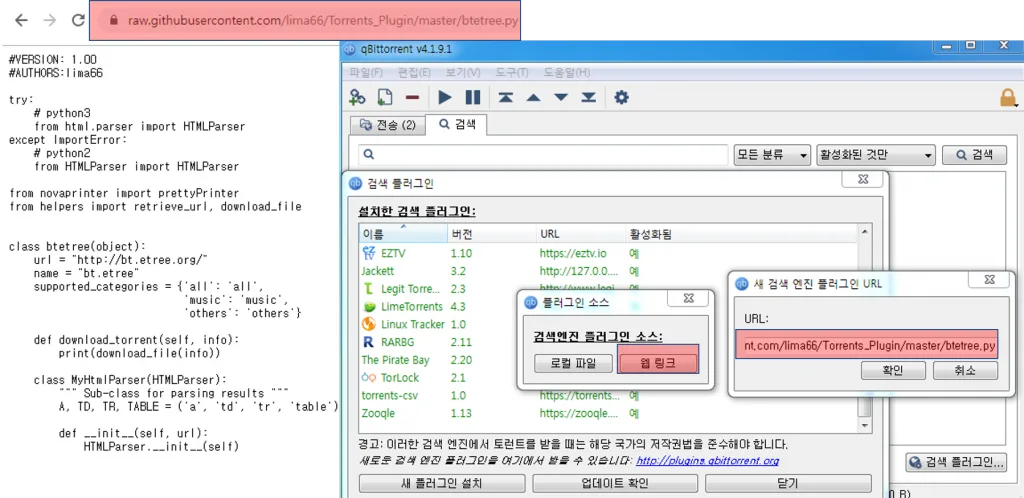Screen dimensions: 1024x498
Task: Open the plugins.qbittorrent.org link
Action: [707, 461]
